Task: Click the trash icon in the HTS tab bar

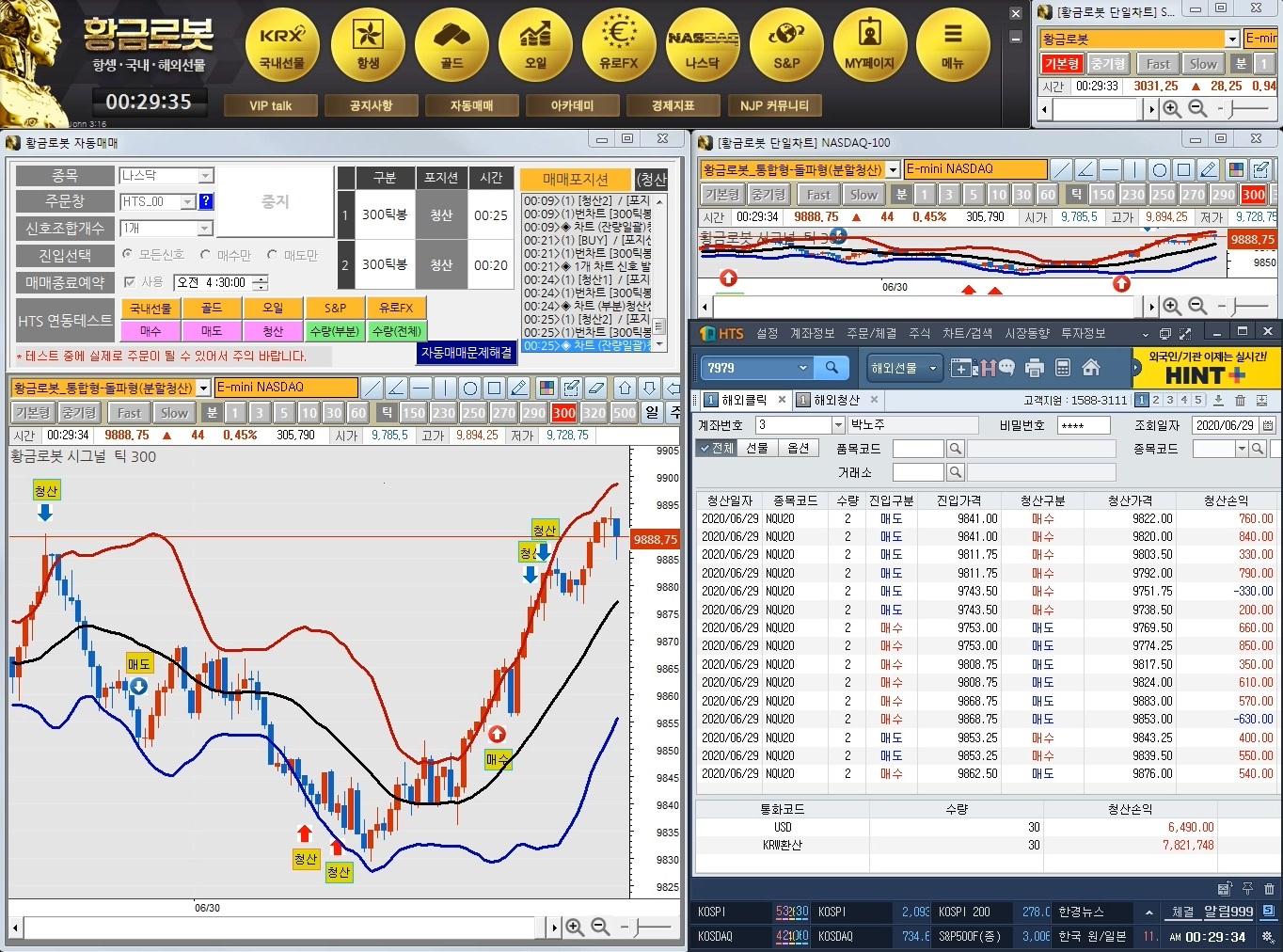Action: 1240,400
